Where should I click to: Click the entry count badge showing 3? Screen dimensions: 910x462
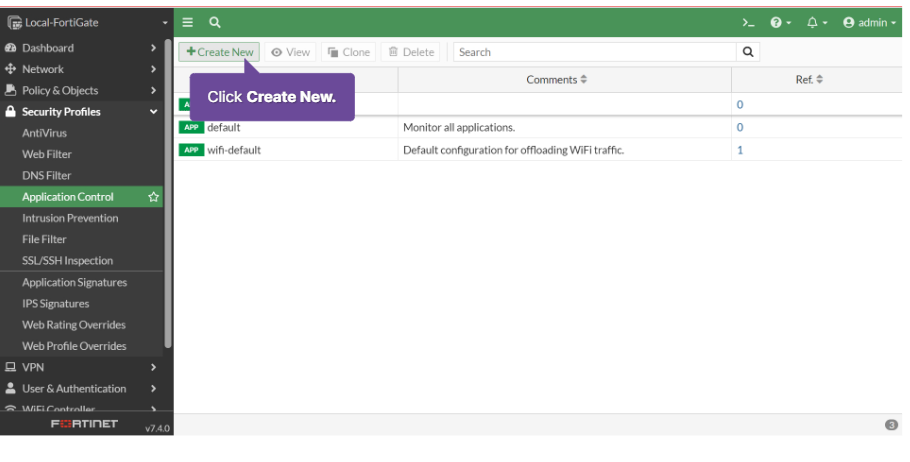[891, 425]
